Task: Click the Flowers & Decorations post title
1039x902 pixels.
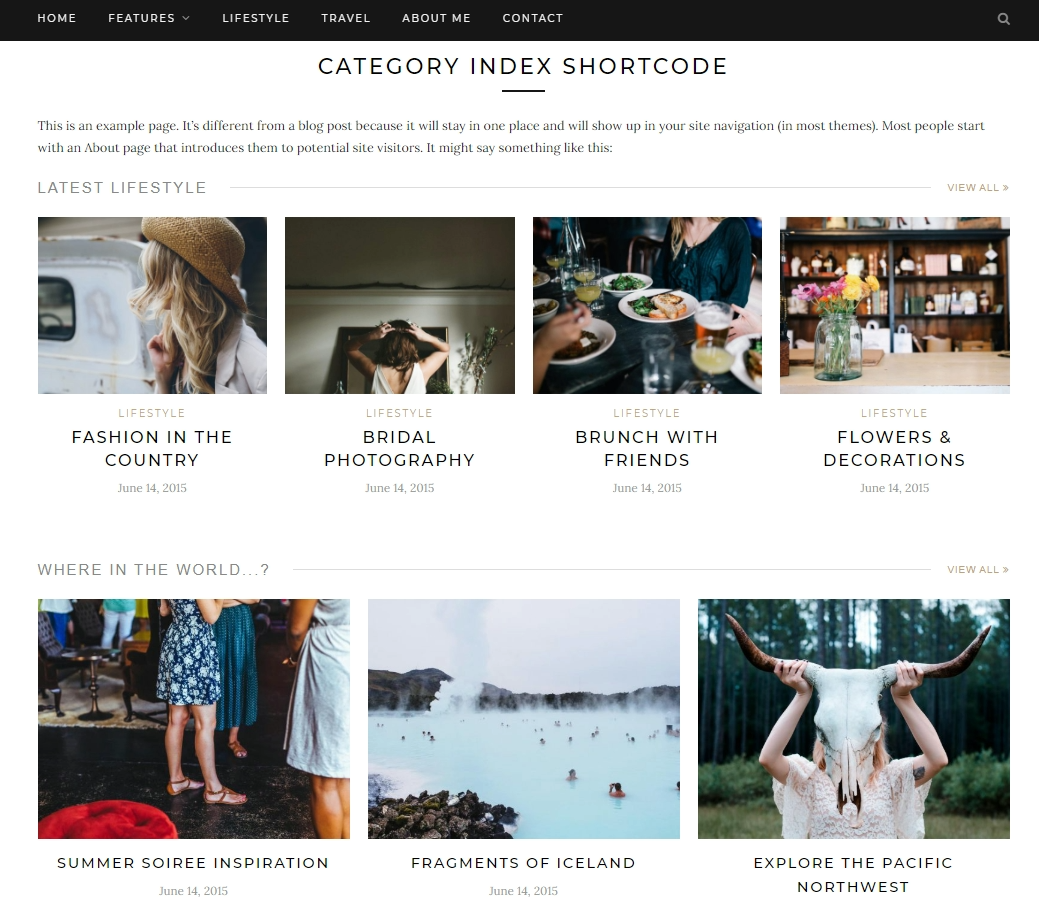Action: pyautogui.click(x=895, y=449)
